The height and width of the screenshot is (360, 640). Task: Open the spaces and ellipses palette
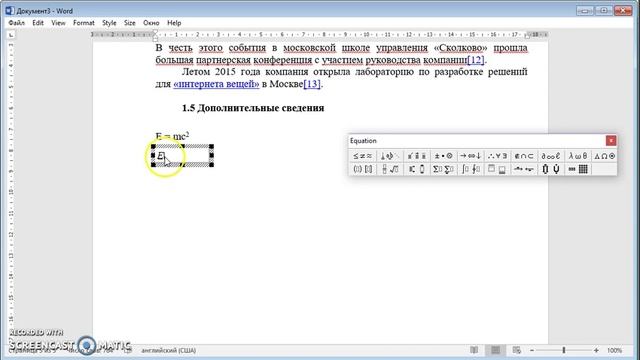(x=389, y=156)
